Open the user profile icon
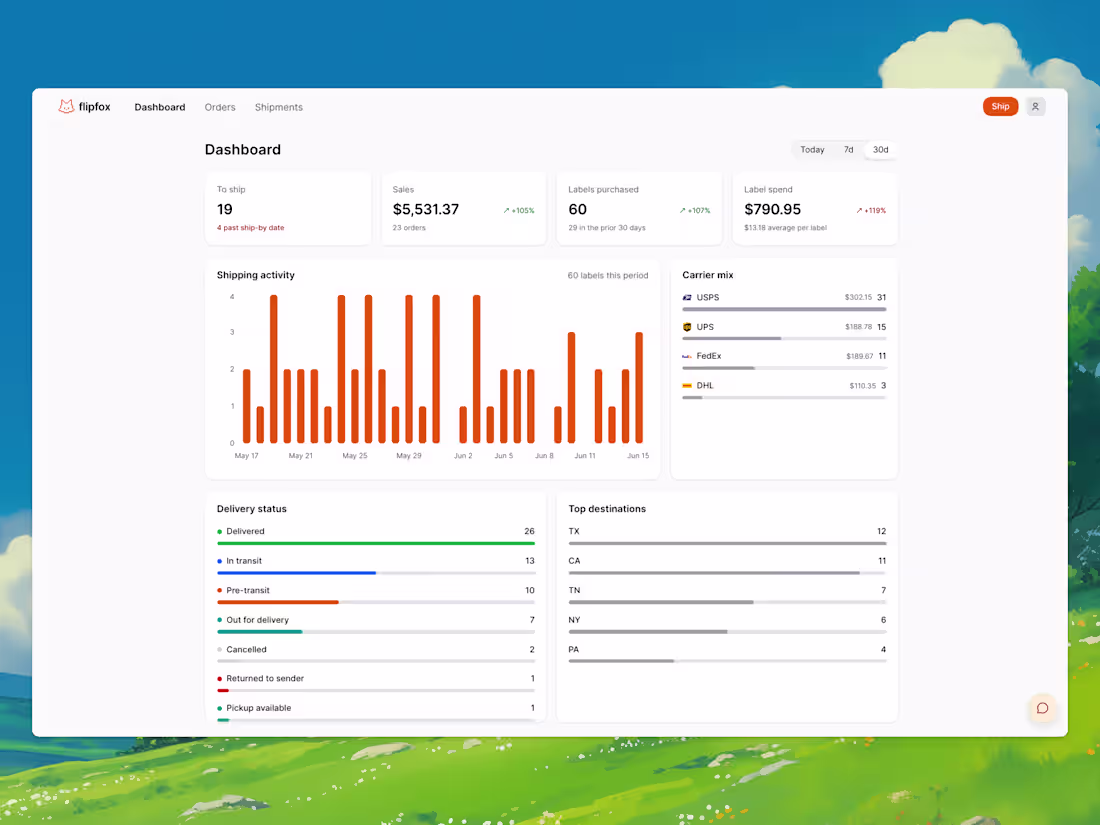 coord(1035,107)
